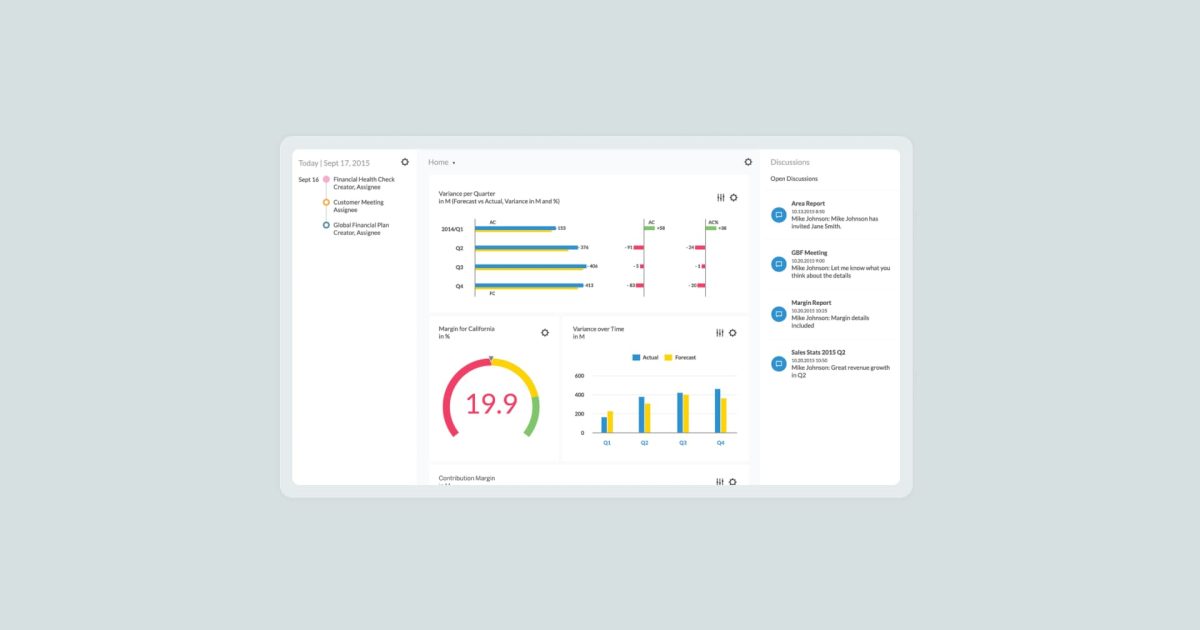The width and height of the screenshot is (1200, 630).
Task: Click the Financial Health Check pink status dot
Action: tap(324, 179)
